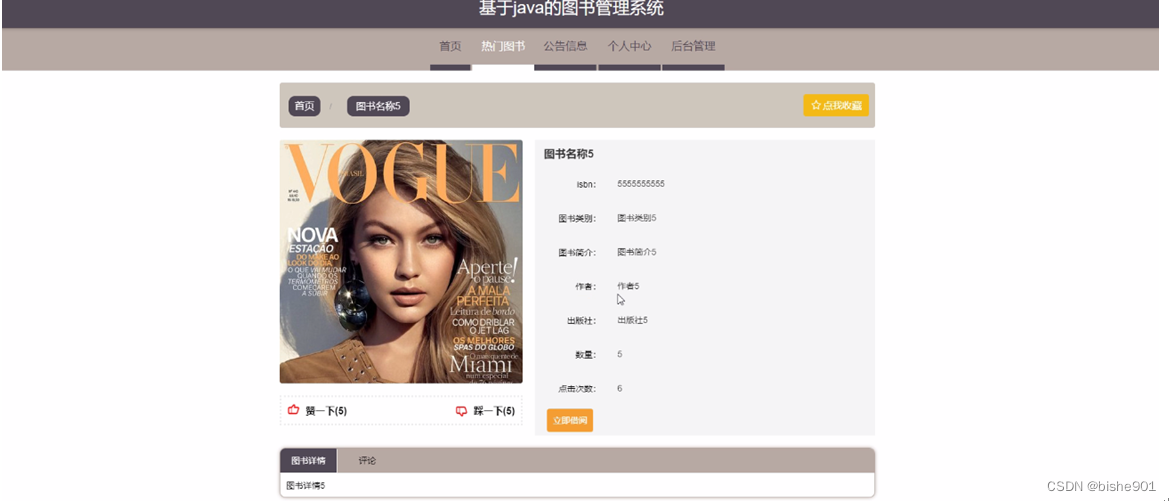
Task: Click the 出版社 label
Action: pos(581,321)
